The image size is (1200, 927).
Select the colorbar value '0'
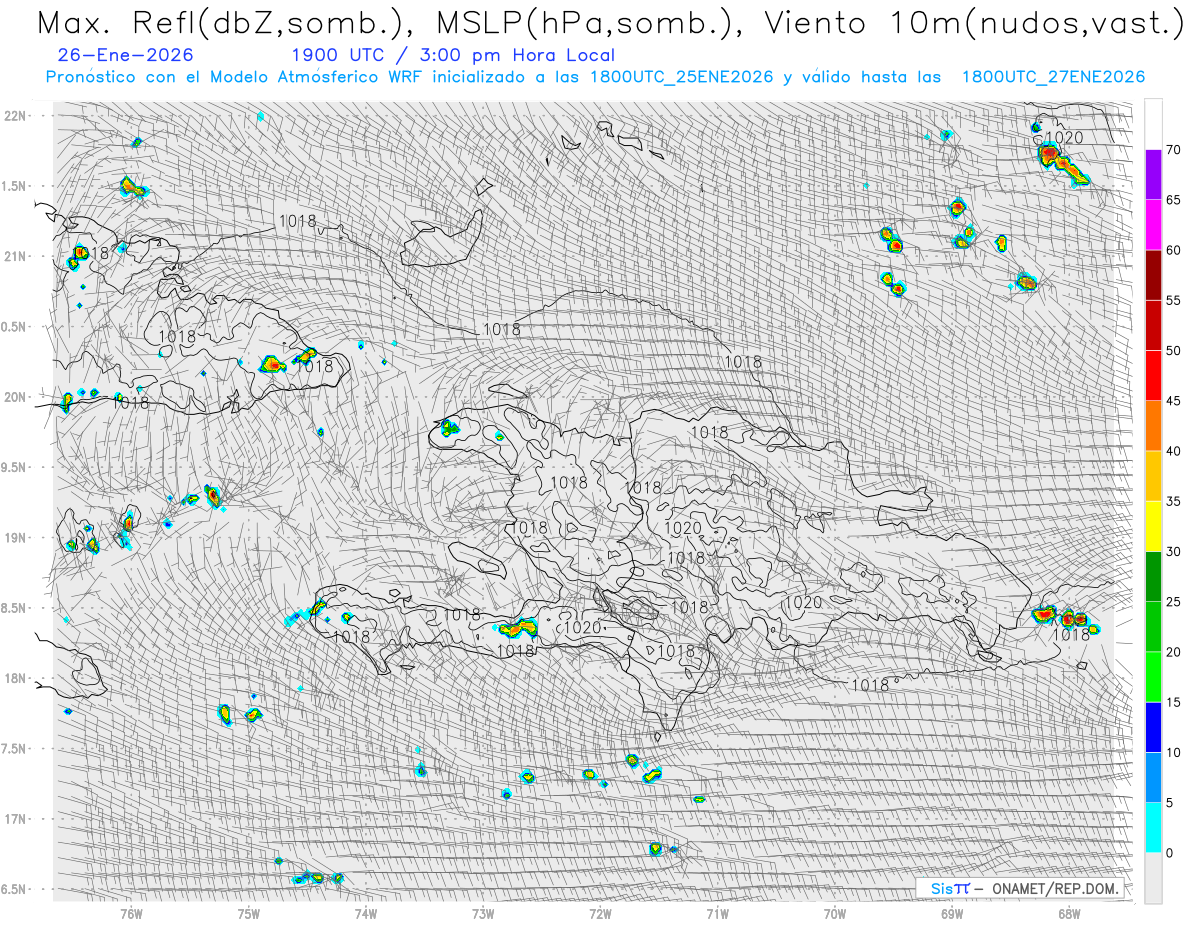pyautogui.click(x=1171, y=853)
